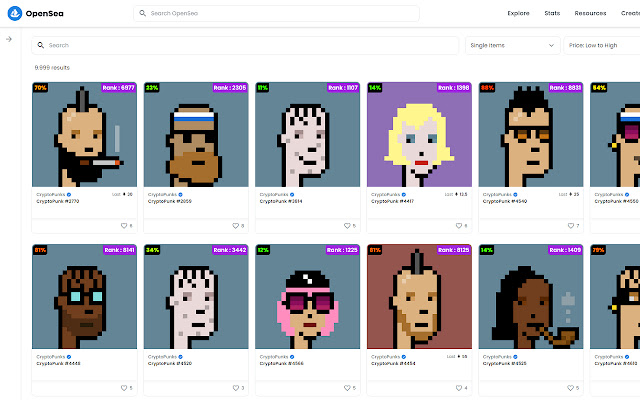Image resolution: width=640 pixels, height=400 pixels.
Task: Open the pale zombie punk image Rank 1107
Action: pyautogui.click(x=308, y=135)
